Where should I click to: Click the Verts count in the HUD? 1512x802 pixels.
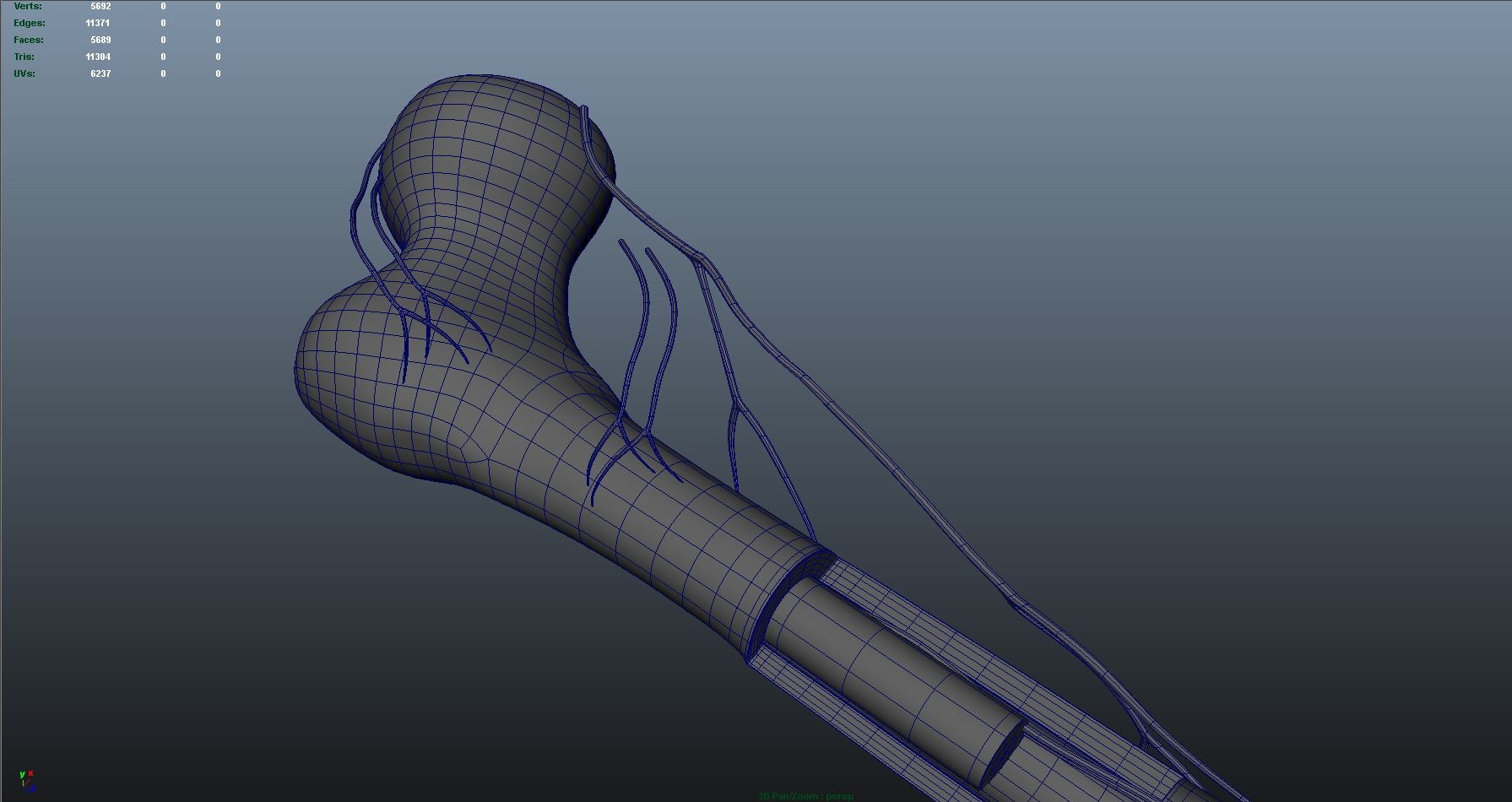point(100,6)
